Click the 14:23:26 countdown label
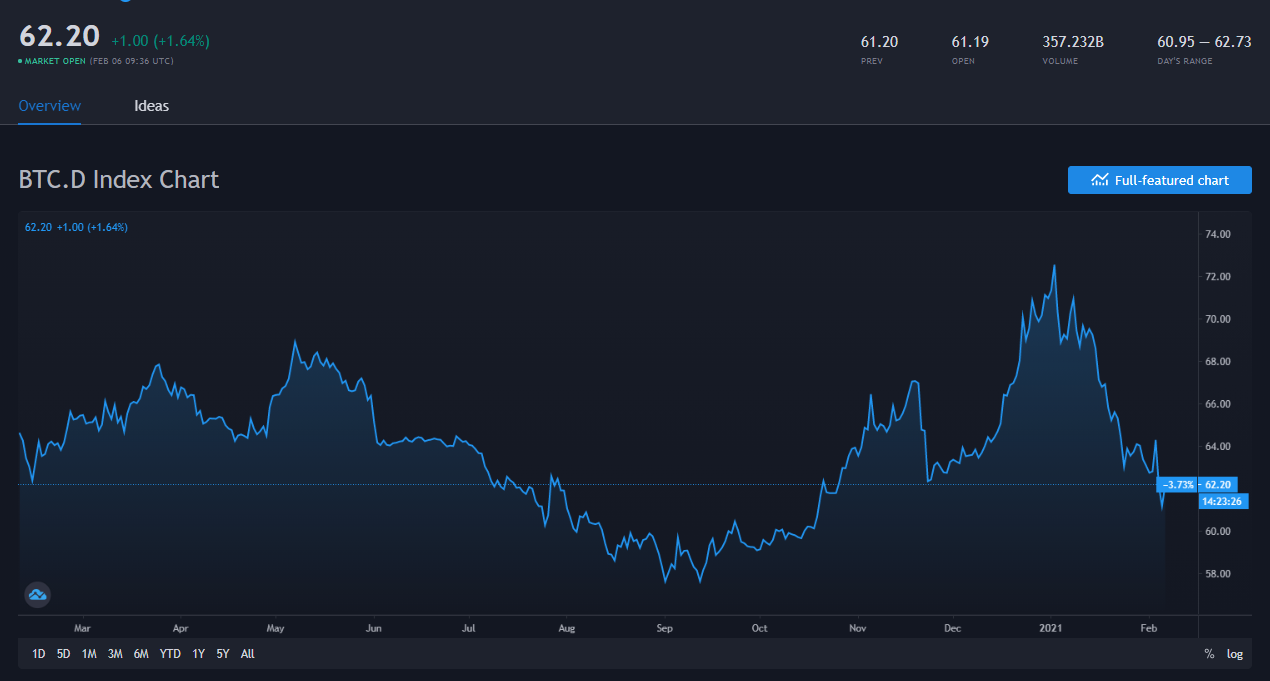 coord(1222,501)
